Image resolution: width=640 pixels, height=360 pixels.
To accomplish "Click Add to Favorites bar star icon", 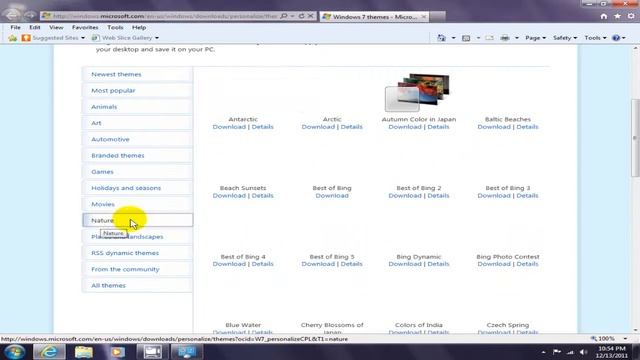I will [13, 38].
